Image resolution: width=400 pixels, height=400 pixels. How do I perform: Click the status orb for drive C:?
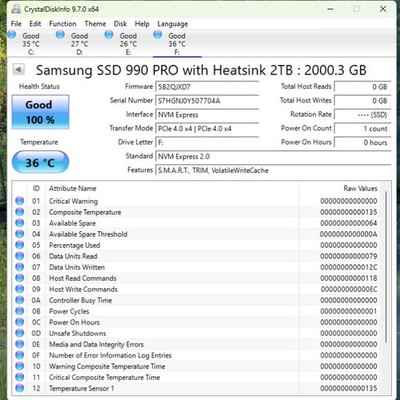pyautogui.click(x=12, y=34)
